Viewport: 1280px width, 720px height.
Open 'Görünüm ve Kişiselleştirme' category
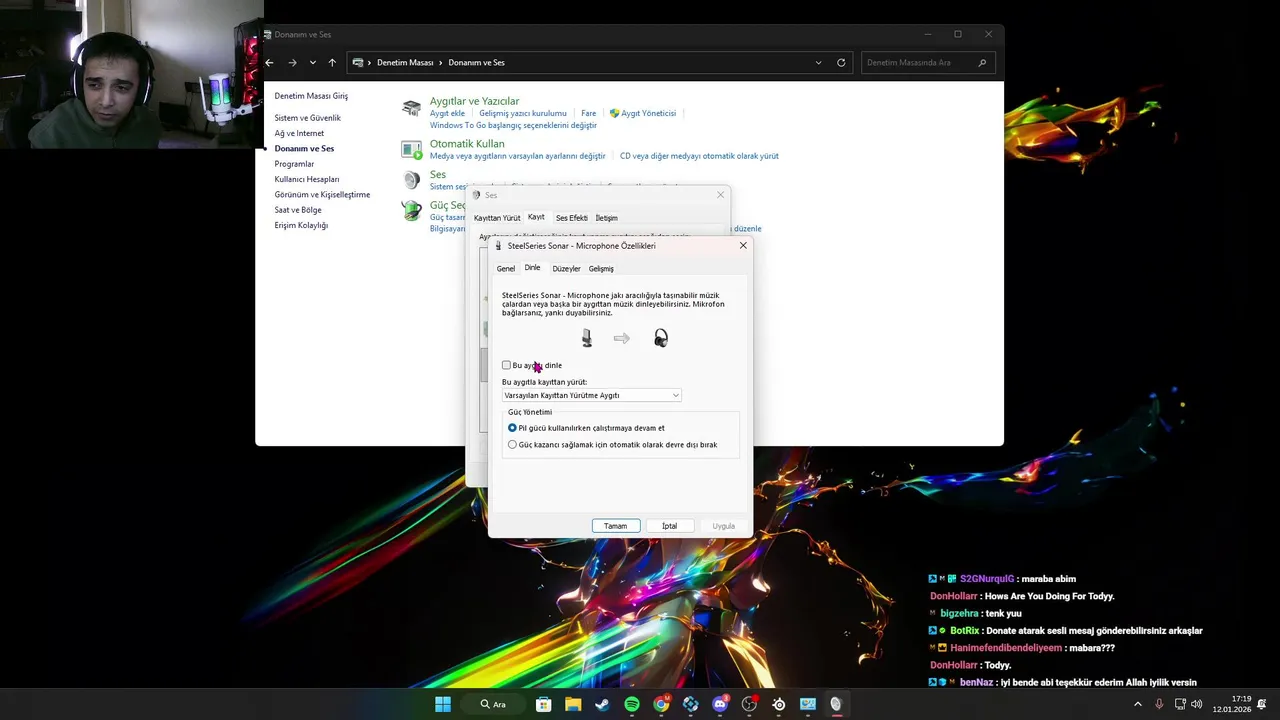pyautogui.click(x=322, y=195)
